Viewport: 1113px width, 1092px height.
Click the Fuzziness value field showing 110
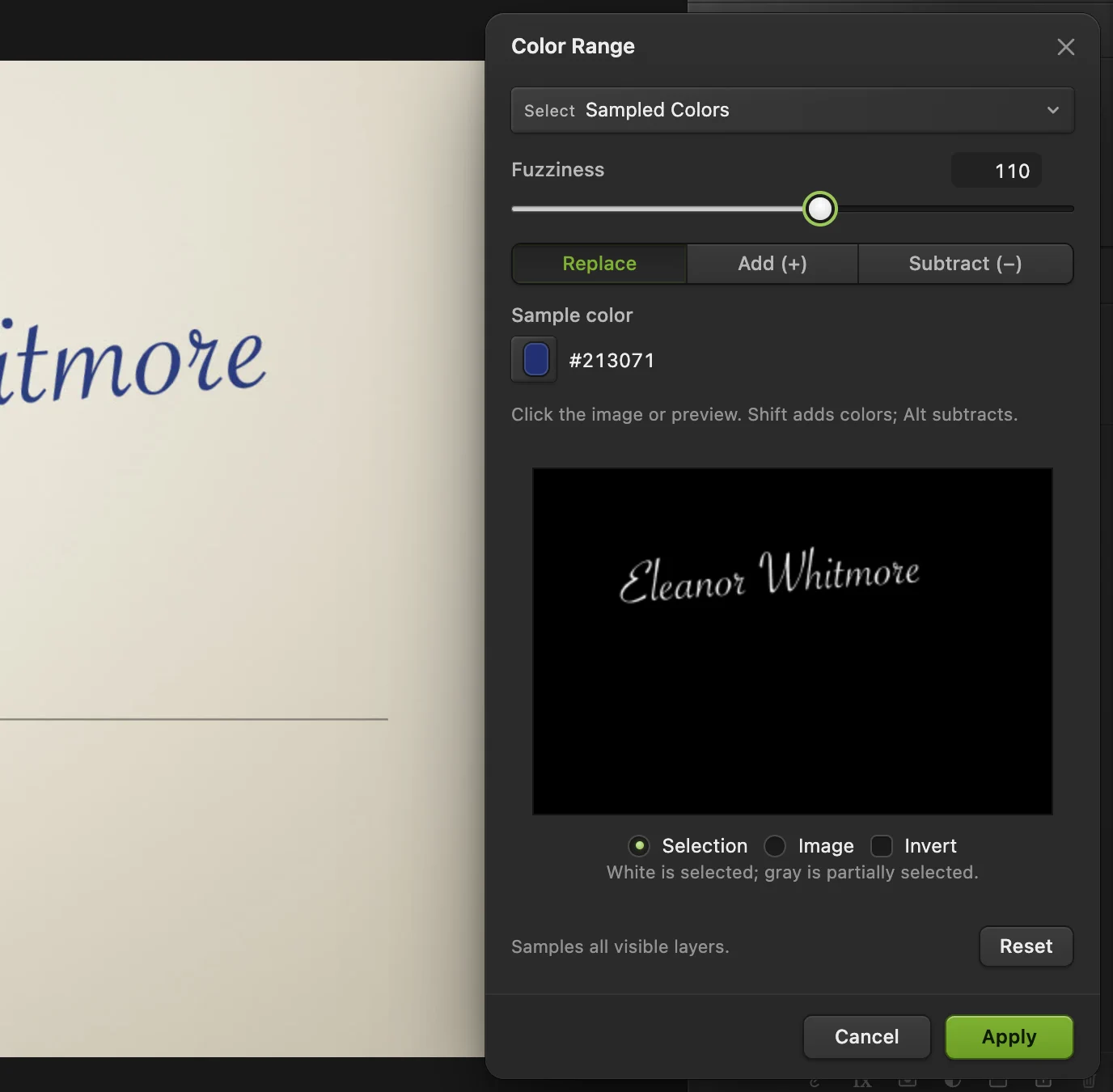click(x=996, y=171)
